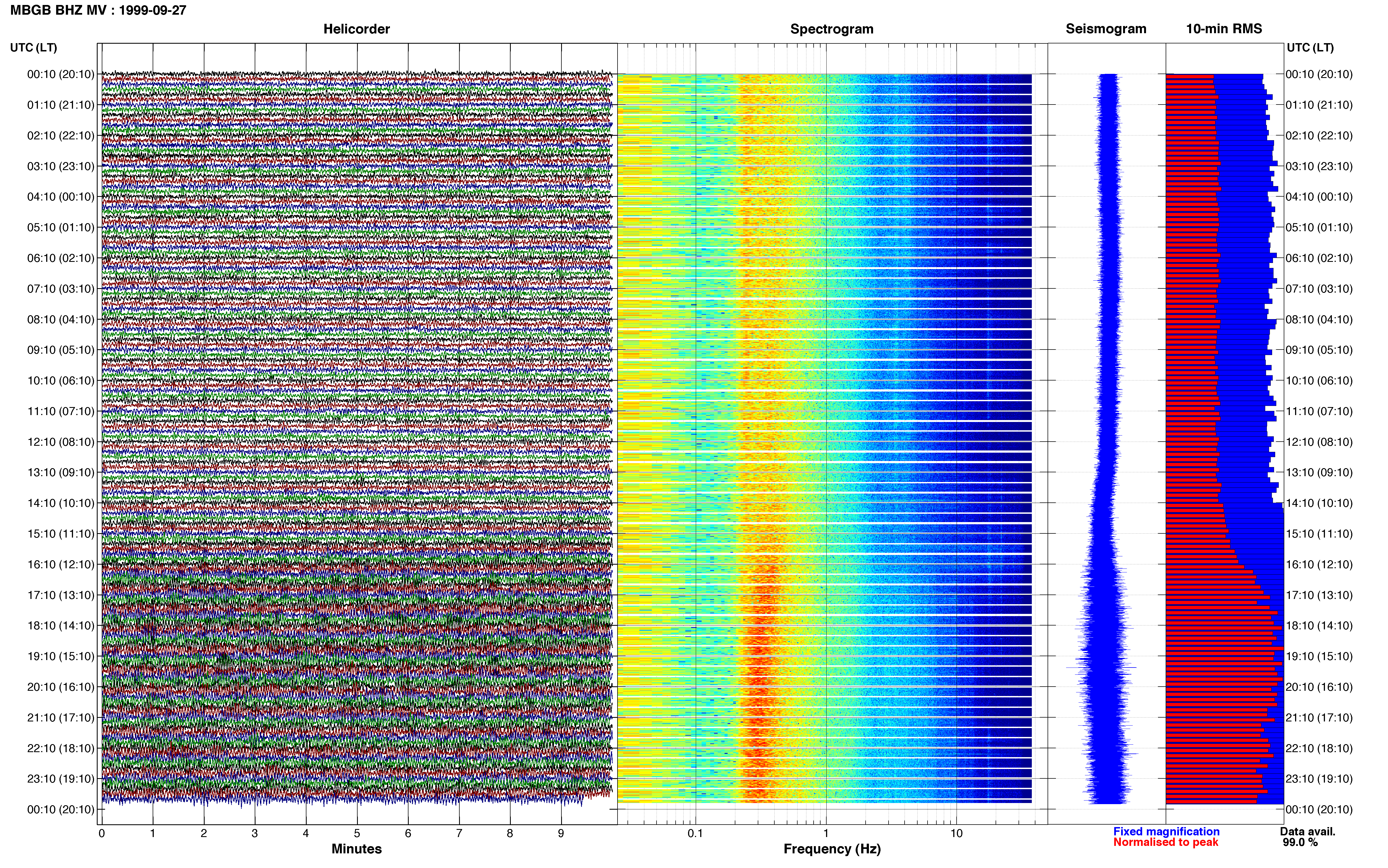Click 20:10 (16:10) beside the 10-min RMS panel
The width and height of the screenshot is (1388, 868).
(1319, 687)
